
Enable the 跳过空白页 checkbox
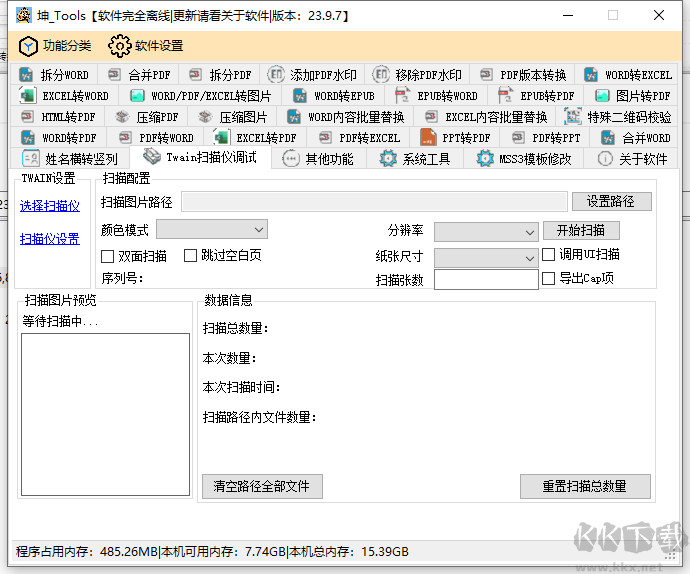coord(190,256)
